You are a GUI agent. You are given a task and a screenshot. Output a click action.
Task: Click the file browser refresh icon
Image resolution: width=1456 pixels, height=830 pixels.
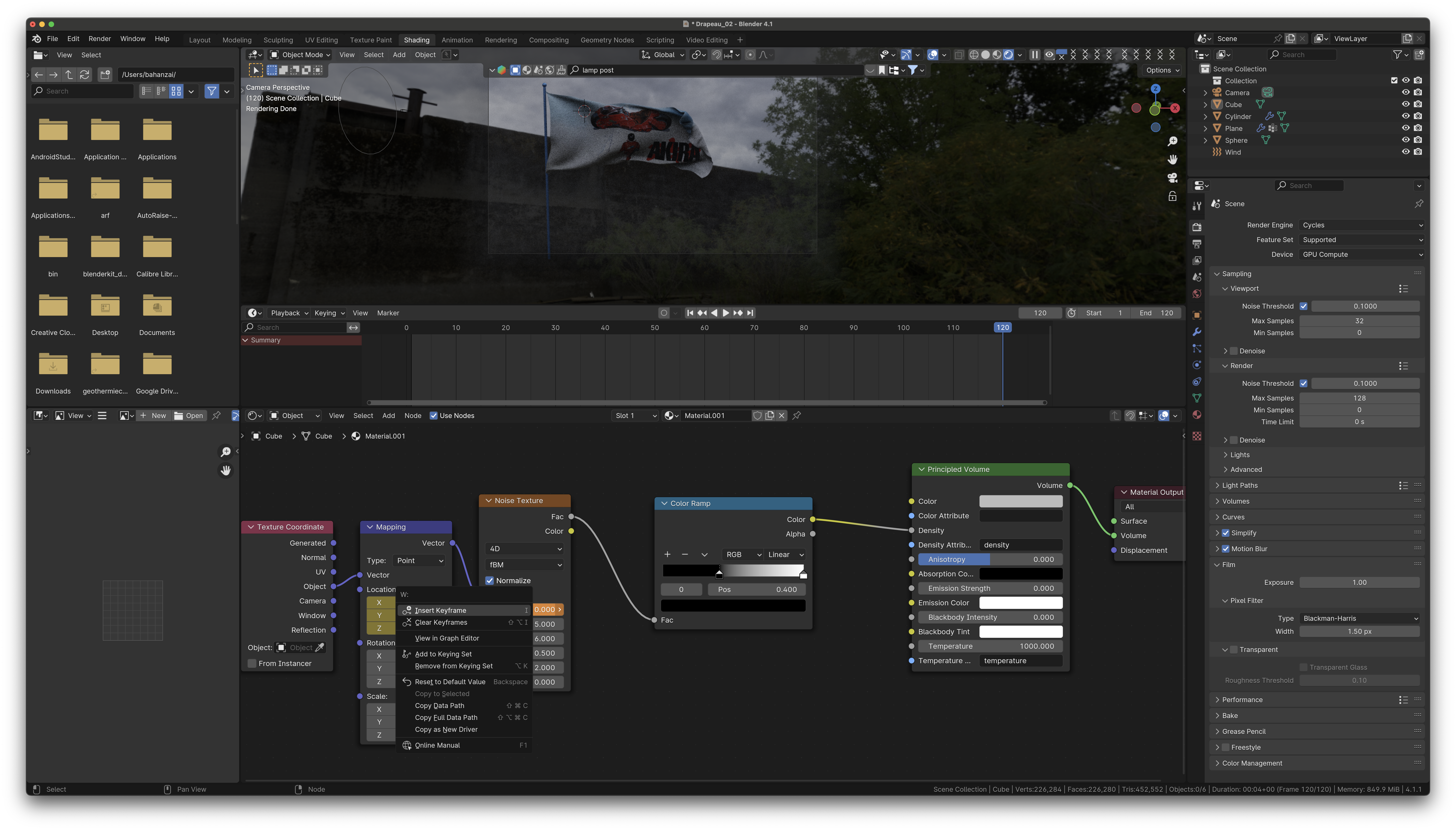click(x=84, y=75)
